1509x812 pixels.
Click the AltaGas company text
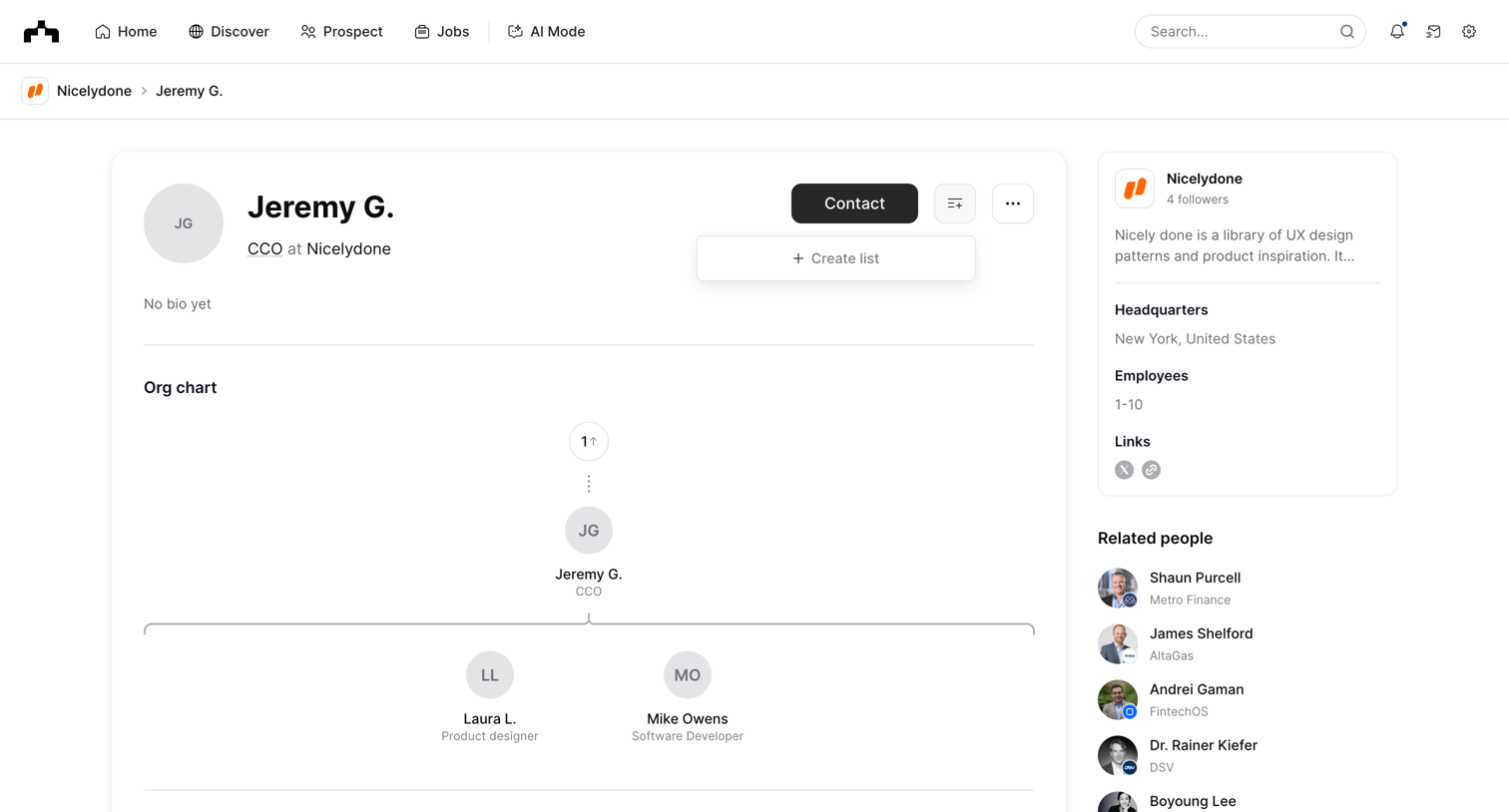[x=1172, y=655]
